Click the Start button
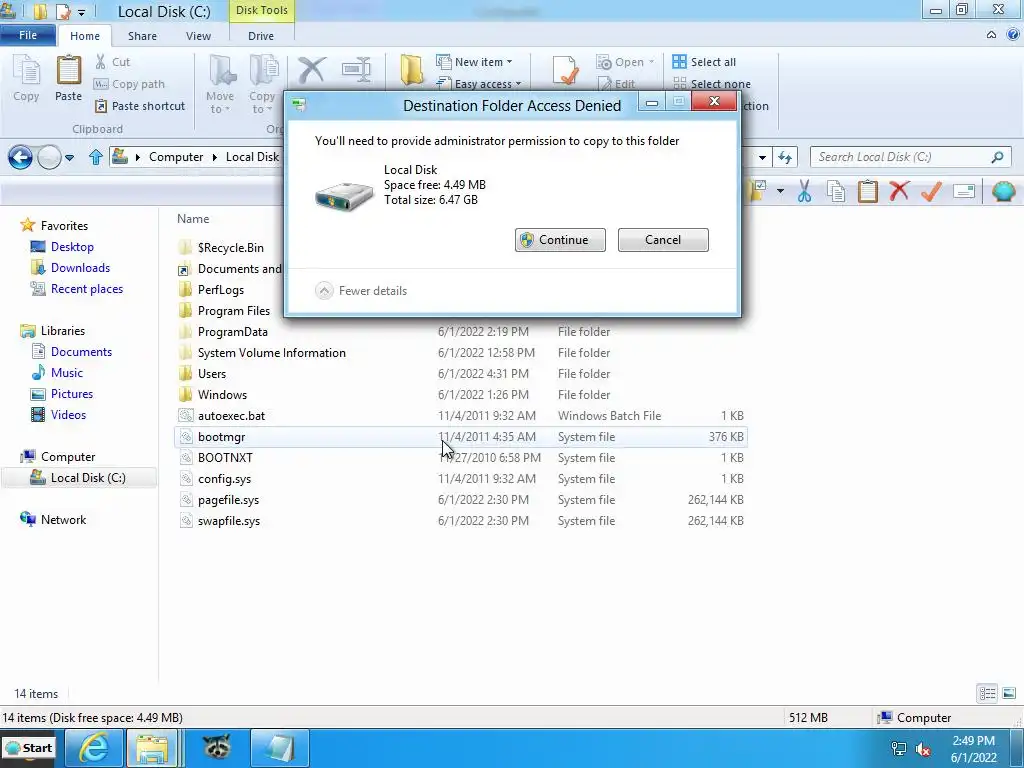 29,748
